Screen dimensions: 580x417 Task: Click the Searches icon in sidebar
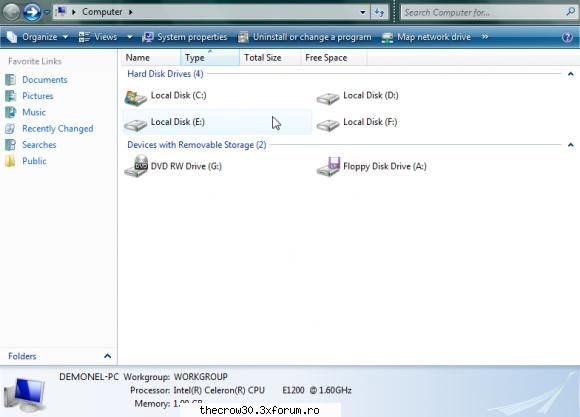pos(10,145)
